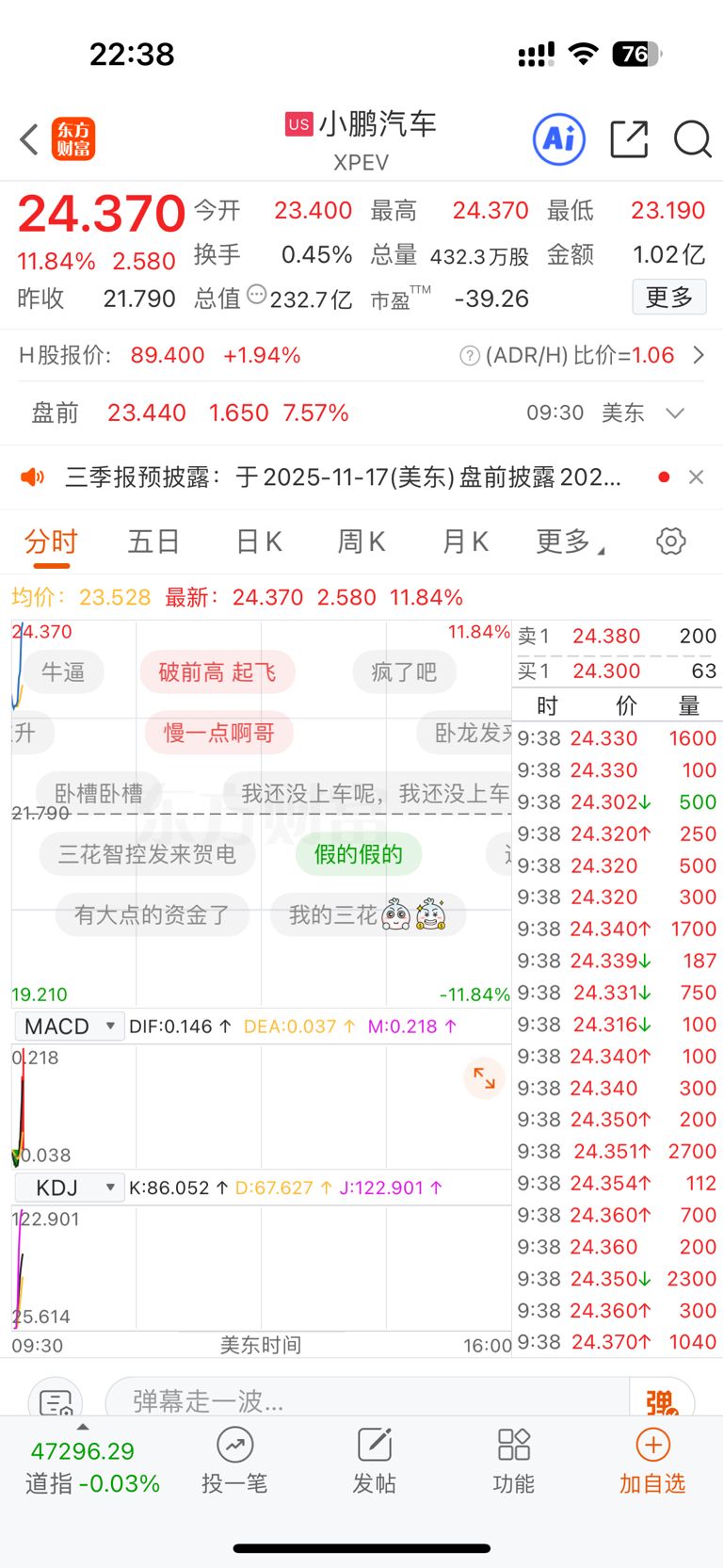The height and width of the screenshot is (1568, 724).
Task: Open the search magnifier icon
Action: coord(693,139)
